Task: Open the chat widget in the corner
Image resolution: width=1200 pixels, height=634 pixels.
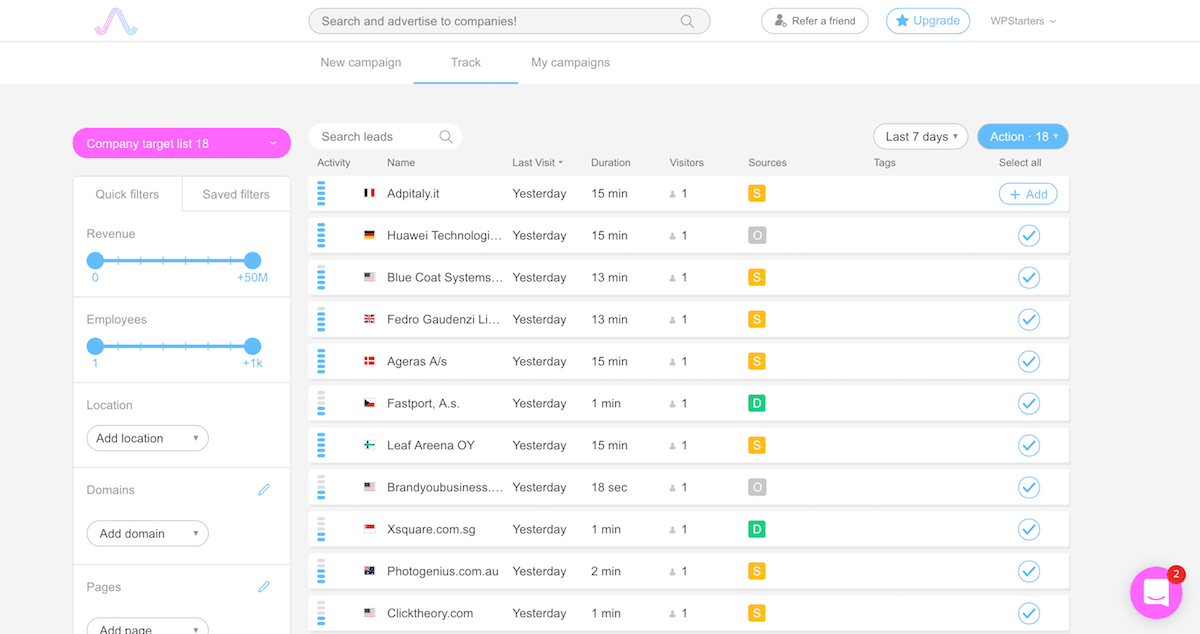Action: 1155,592
